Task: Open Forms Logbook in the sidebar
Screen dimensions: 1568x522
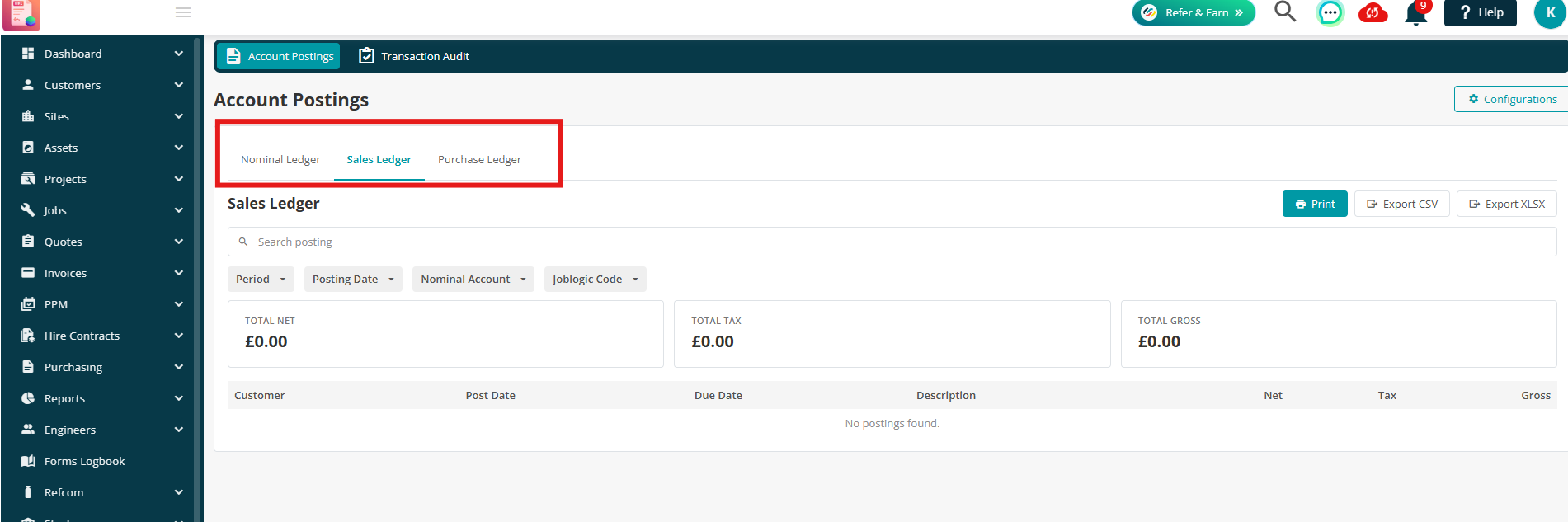Action: tap(84, 461)
